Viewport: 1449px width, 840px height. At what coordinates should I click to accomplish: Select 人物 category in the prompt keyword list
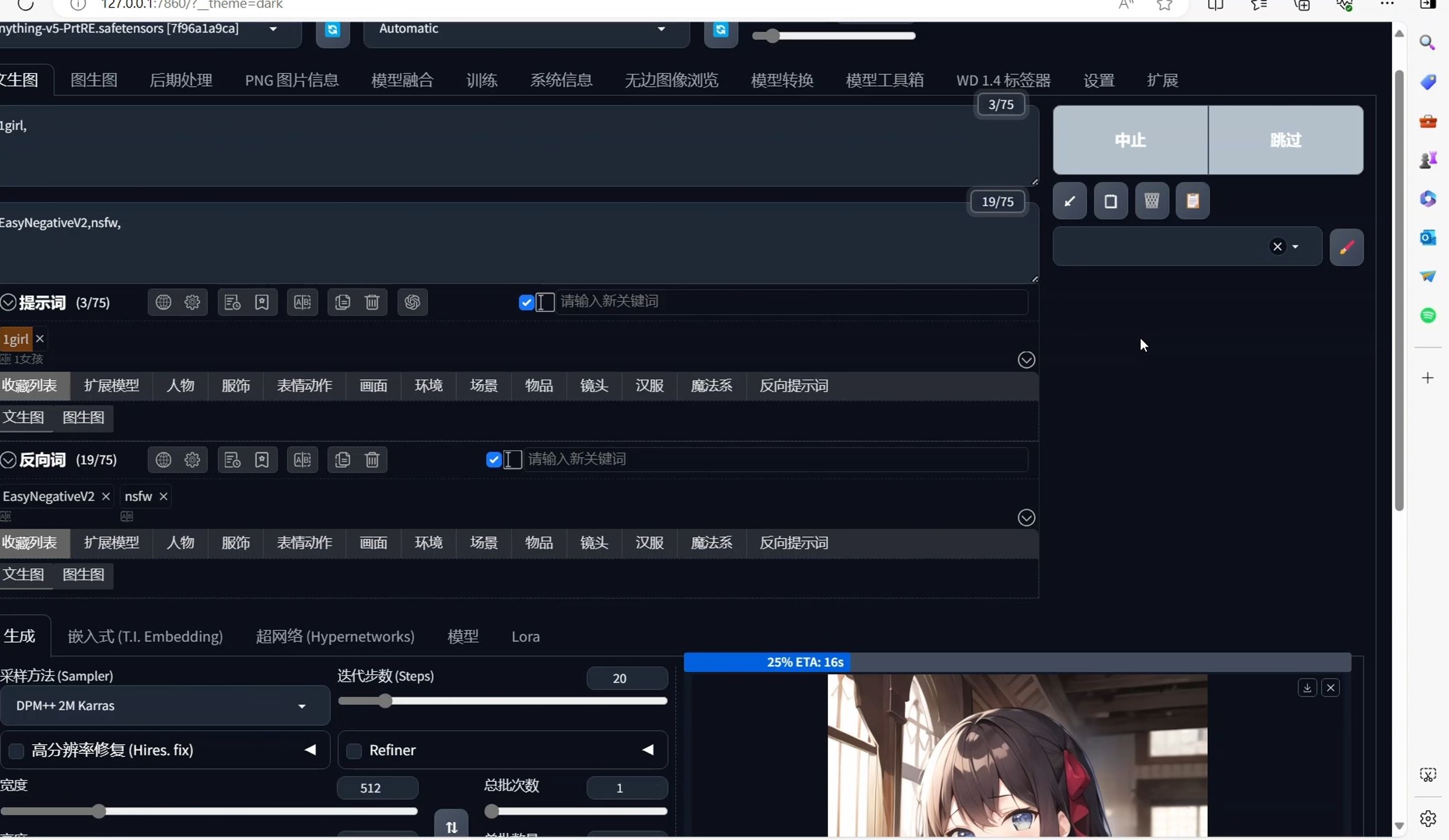tap(180, 386)
